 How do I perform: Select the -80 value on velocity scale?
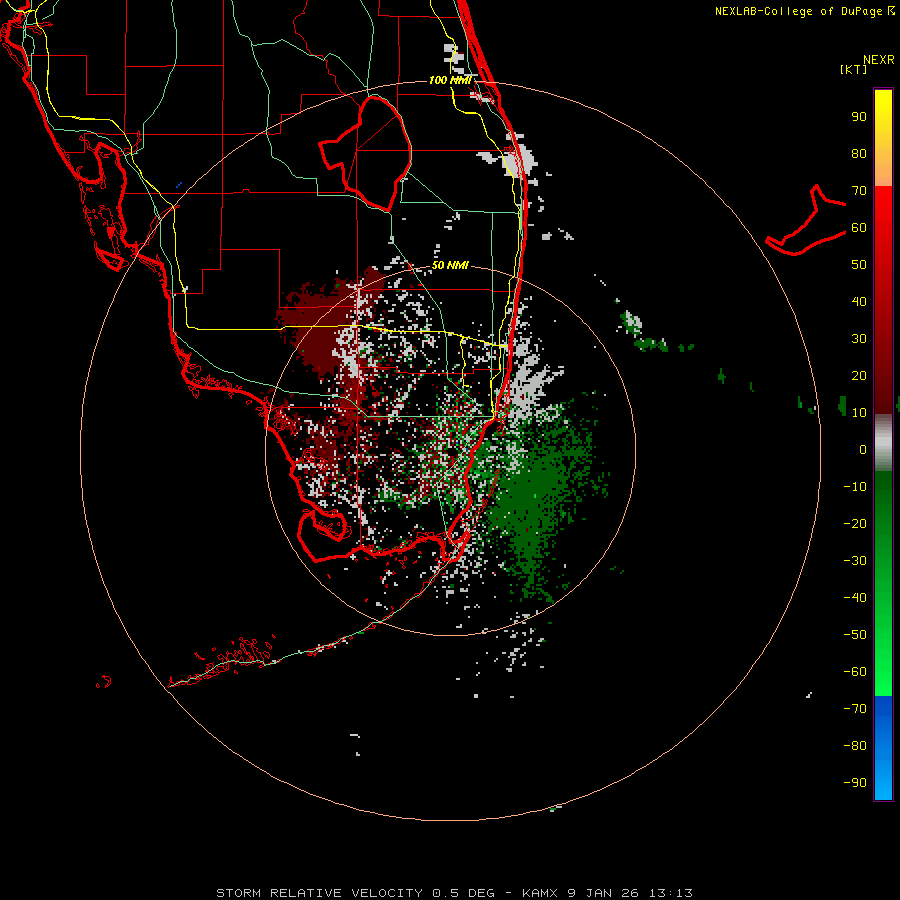855,746
